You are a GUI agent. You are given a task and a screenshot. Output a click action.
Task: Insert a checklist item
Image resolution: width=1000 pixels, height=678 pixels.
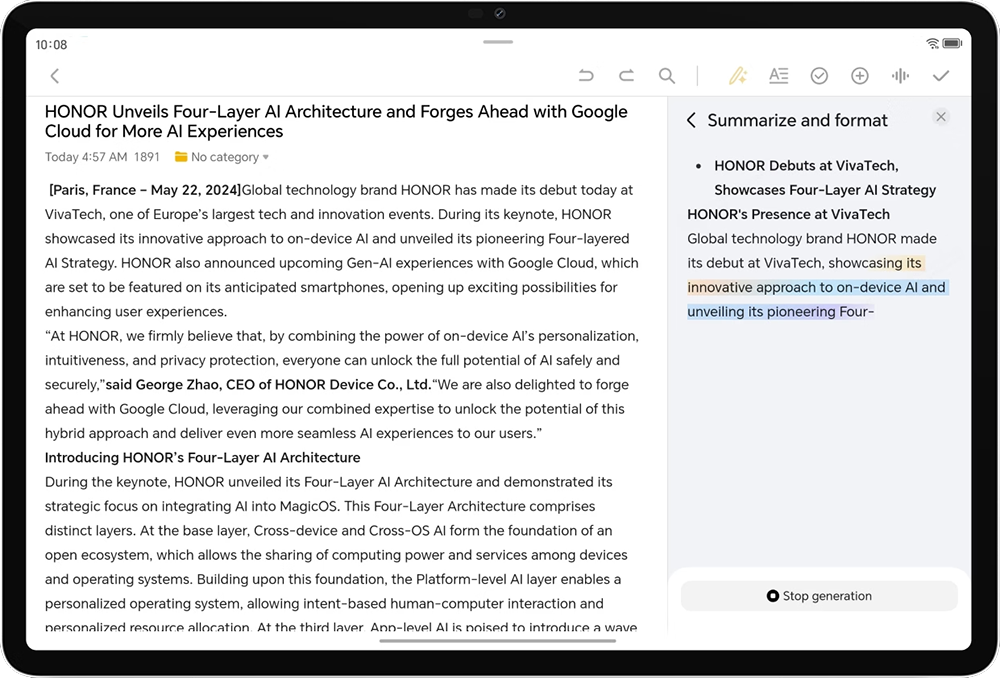click(x=819, y=76)
